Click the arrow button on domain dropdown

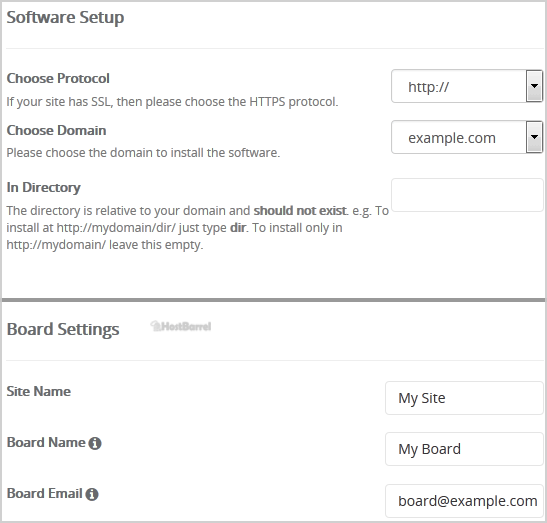pyautogui.click(x=534, y=137)
